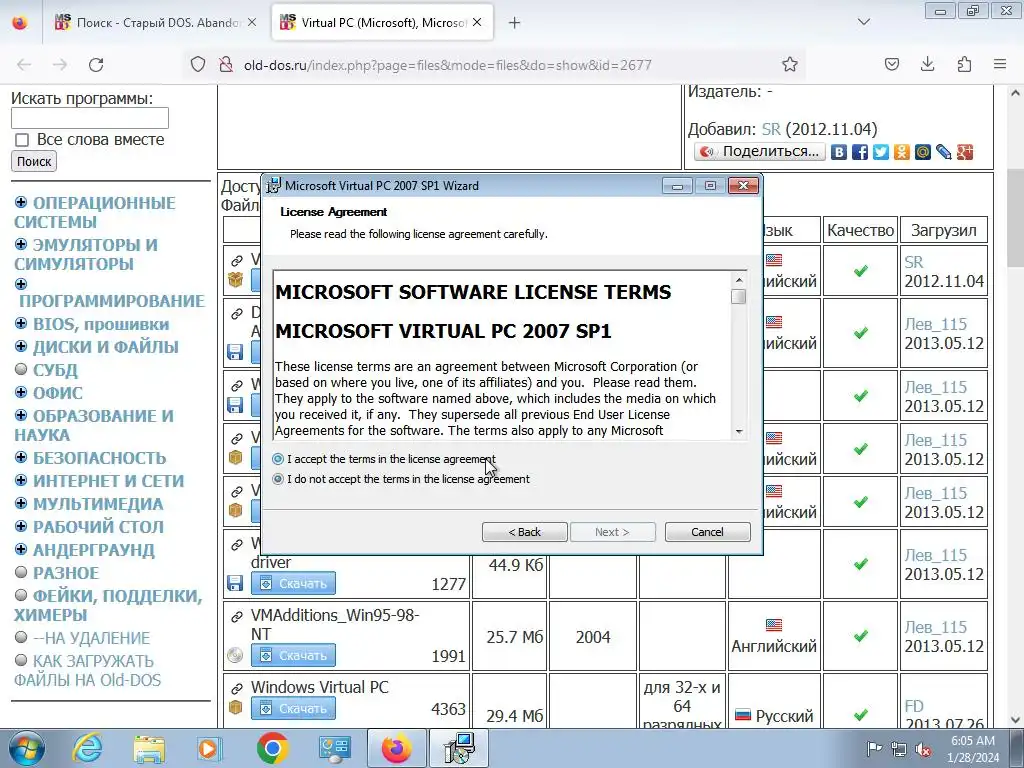Screen dimensions: 1024x768
Task: Close the 'Поиск - Старый DOS' tab
Action: (252, 23)
